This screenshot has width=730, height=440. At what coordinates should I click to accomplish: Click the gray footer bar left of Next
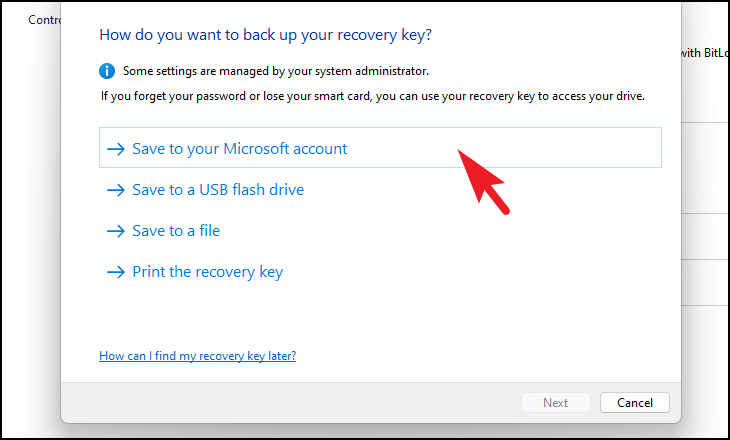coord(291,403)
